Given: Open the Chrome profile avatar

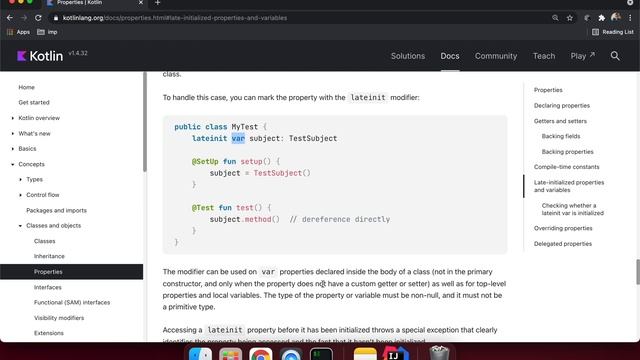Looking at the screenshot, I should pos(616,18).
